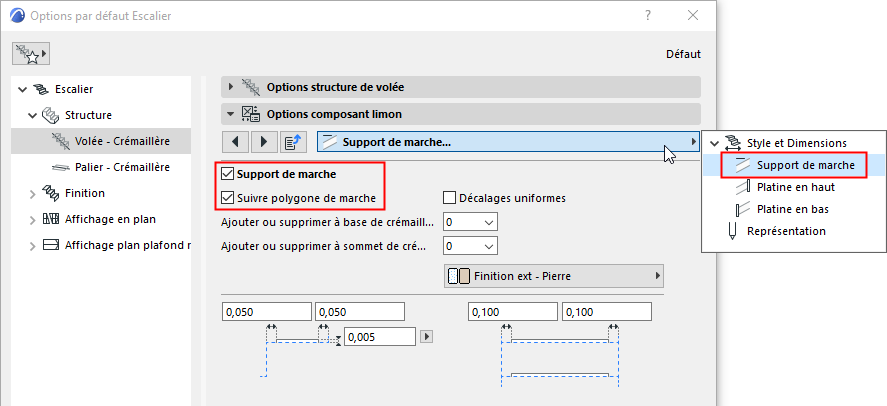Open the Finition ext - Pierre material picker

coord(553,276)
